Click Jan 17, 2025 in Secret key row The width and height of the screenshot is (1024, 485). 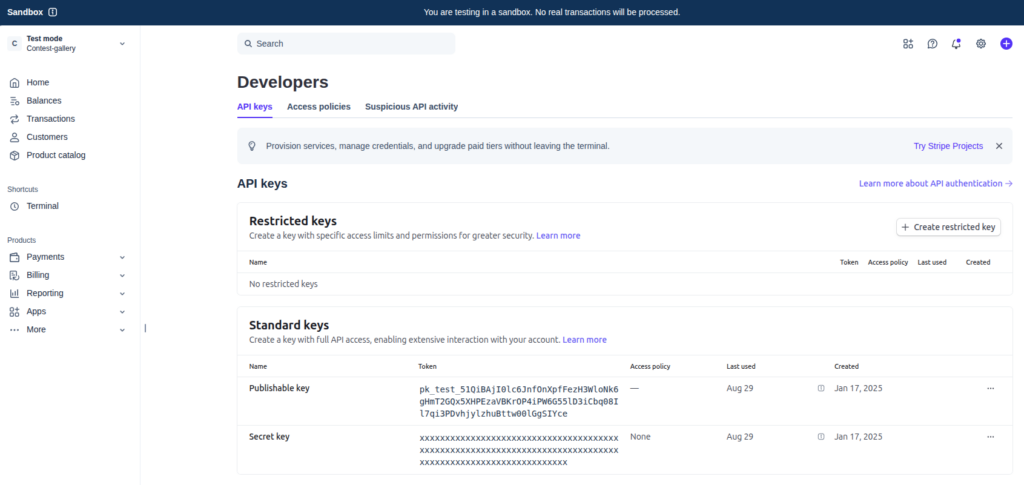click(858, 437)
